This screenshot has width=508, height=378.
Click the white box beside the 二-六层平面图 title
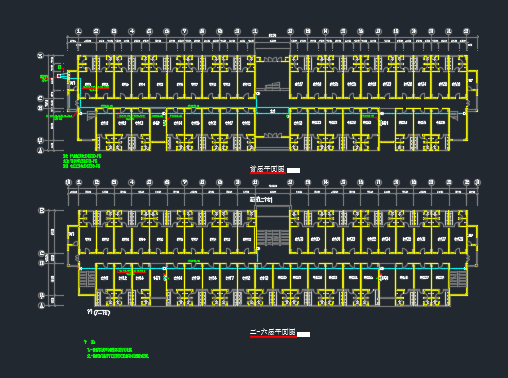coord(303,334)
